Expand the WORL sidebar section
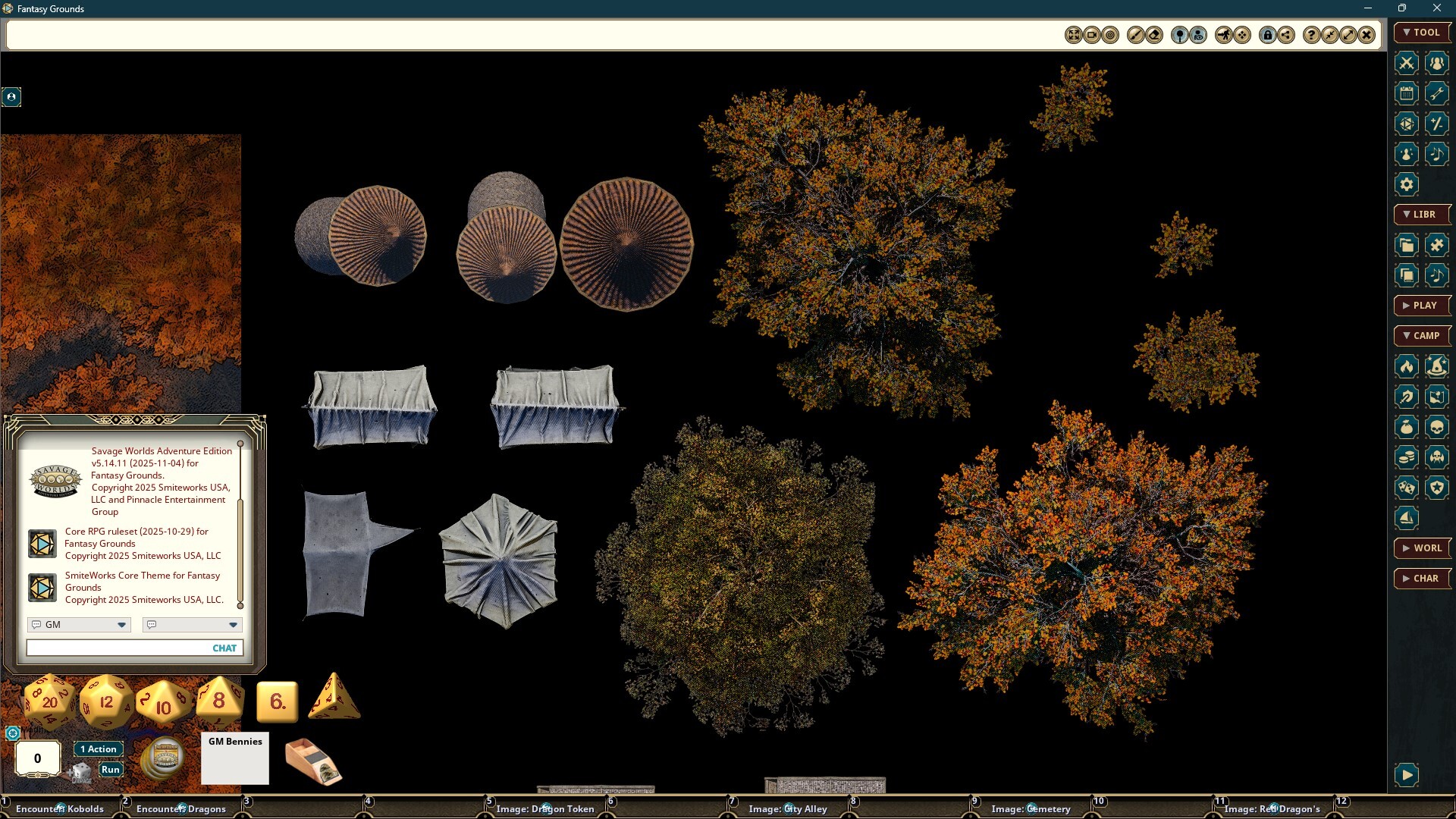Image resolution: width=1456 pixels, height=819 pixels. coord(1422,548)
